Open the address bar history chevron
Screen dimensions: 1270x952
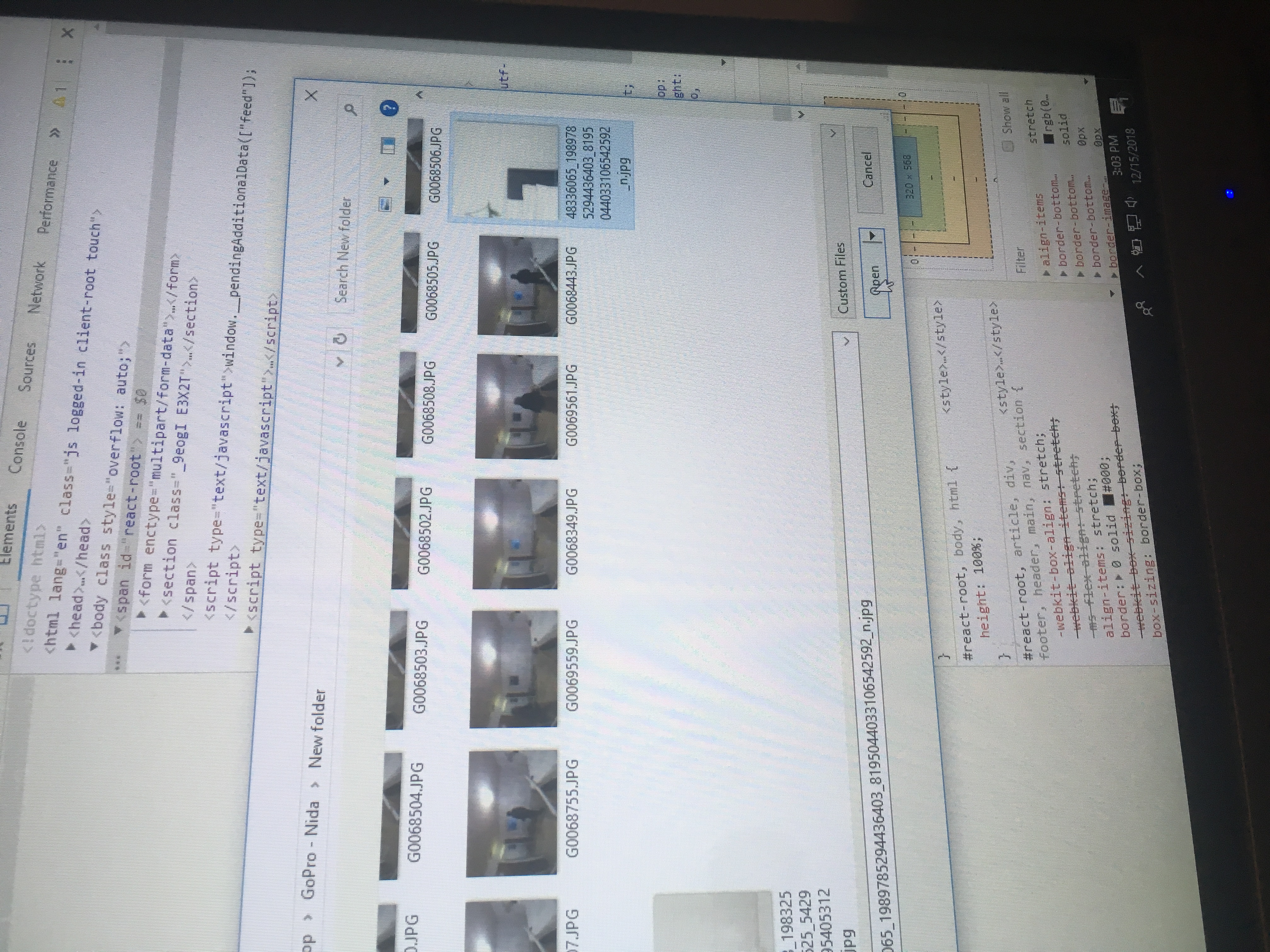pyautogui.click(x=340, y=362)
